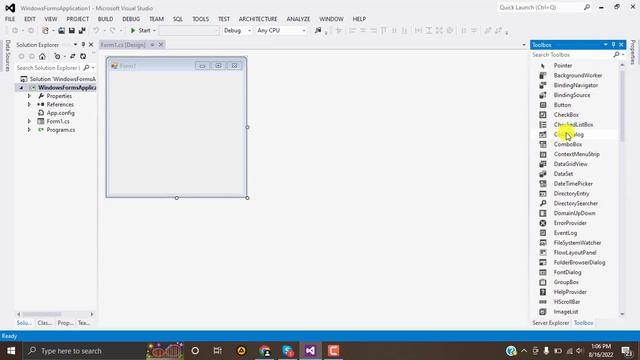Expand the Properties node in Solution Explorer
640x360 pixels.
pyautogui.click(x=29, y=96)
